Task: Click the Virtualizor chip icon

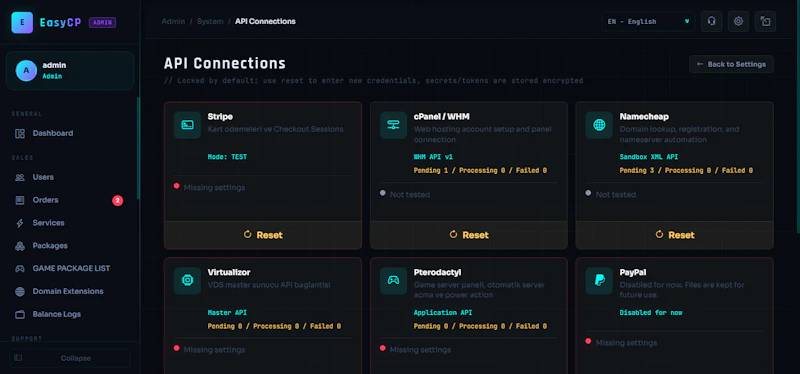Action: [187, 281]
